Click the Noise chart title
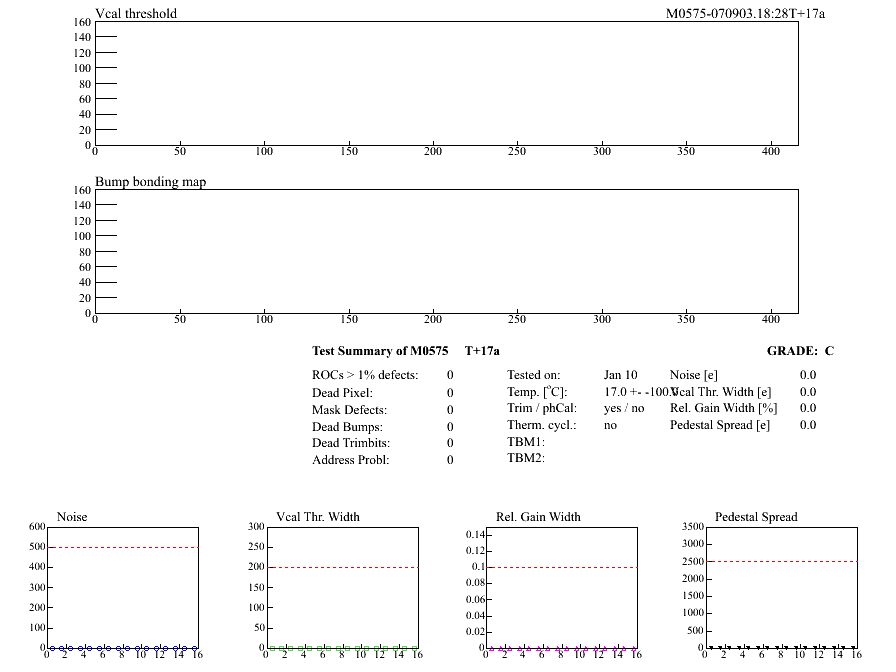Viewport: 896px width, 672px height. (x=72, y=517)
